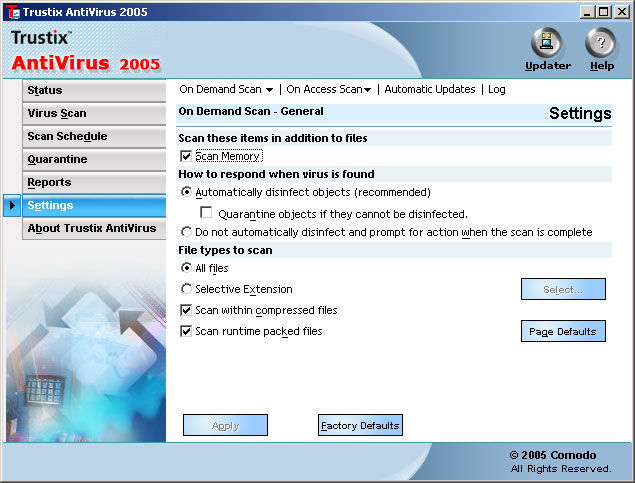Switch to the Log tab
The height and width of the screenshot is (483, 635).
[x=496, y=89]
